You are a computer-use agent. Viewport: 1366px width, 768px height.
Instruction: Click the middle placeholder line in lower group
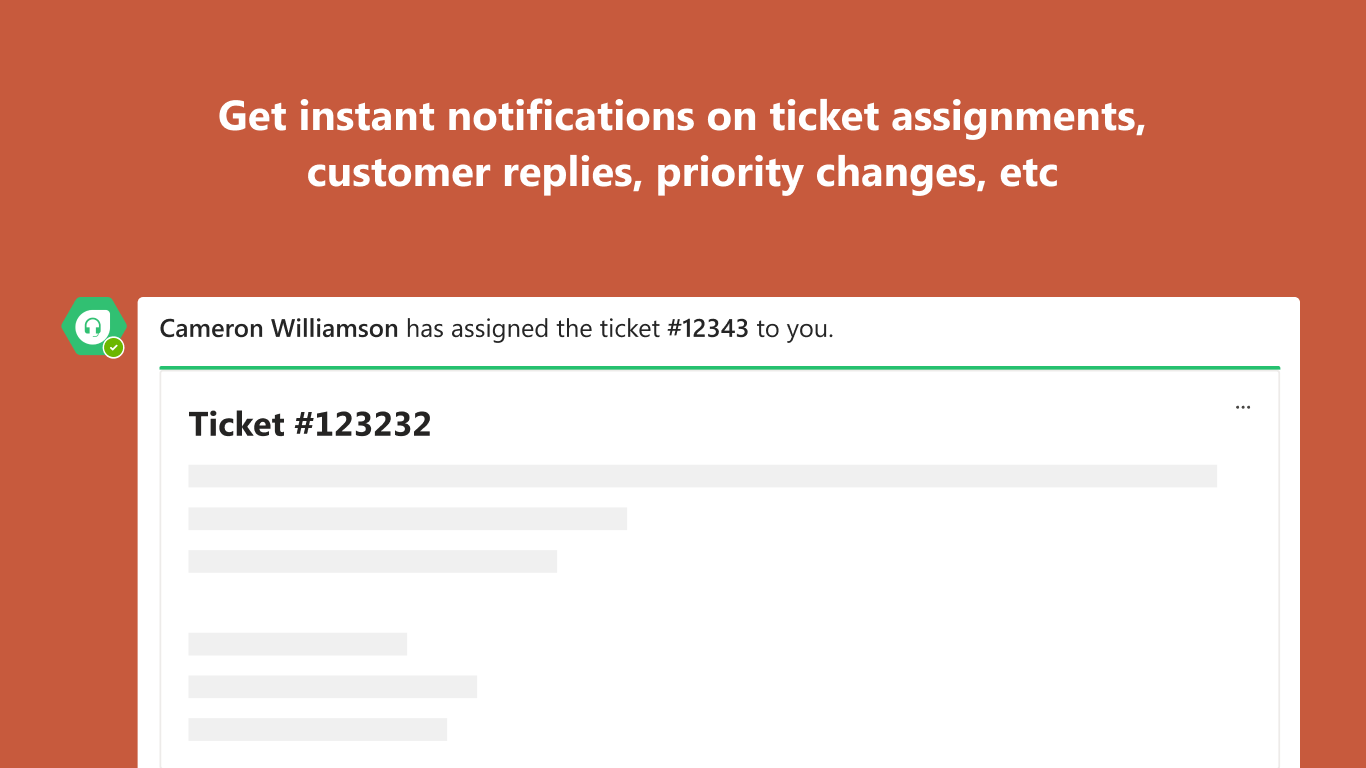(x=332, y=686)
